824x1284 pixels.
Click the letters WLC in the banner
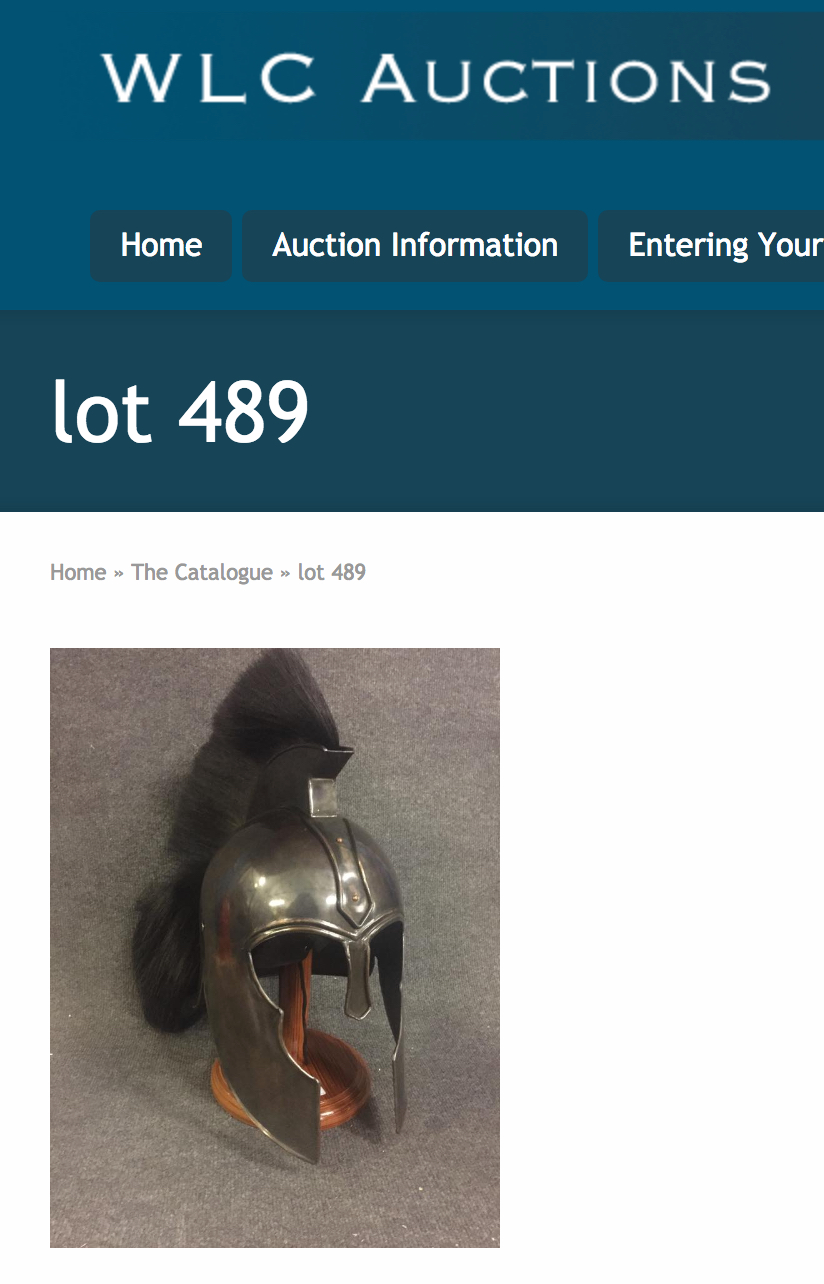pos(209,78)
